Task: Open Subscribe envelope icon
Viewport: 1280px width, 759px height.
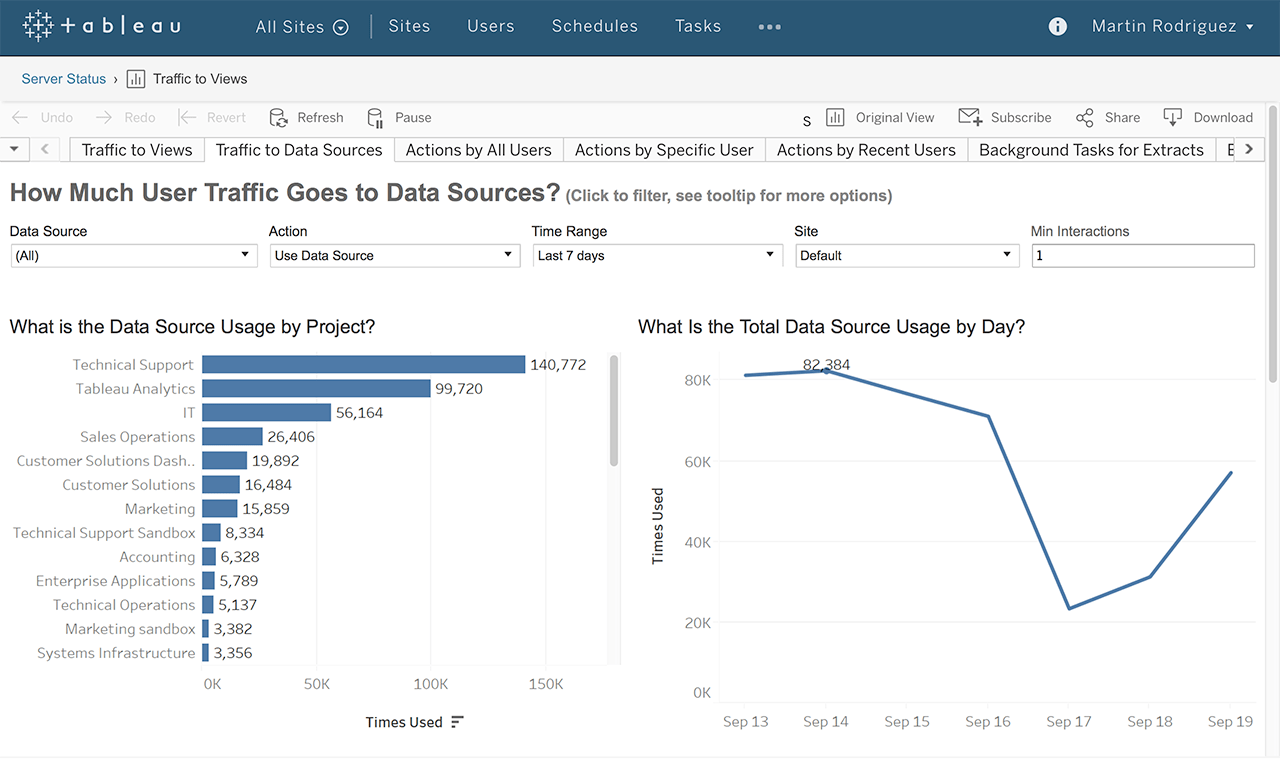Action: point(969,118)
